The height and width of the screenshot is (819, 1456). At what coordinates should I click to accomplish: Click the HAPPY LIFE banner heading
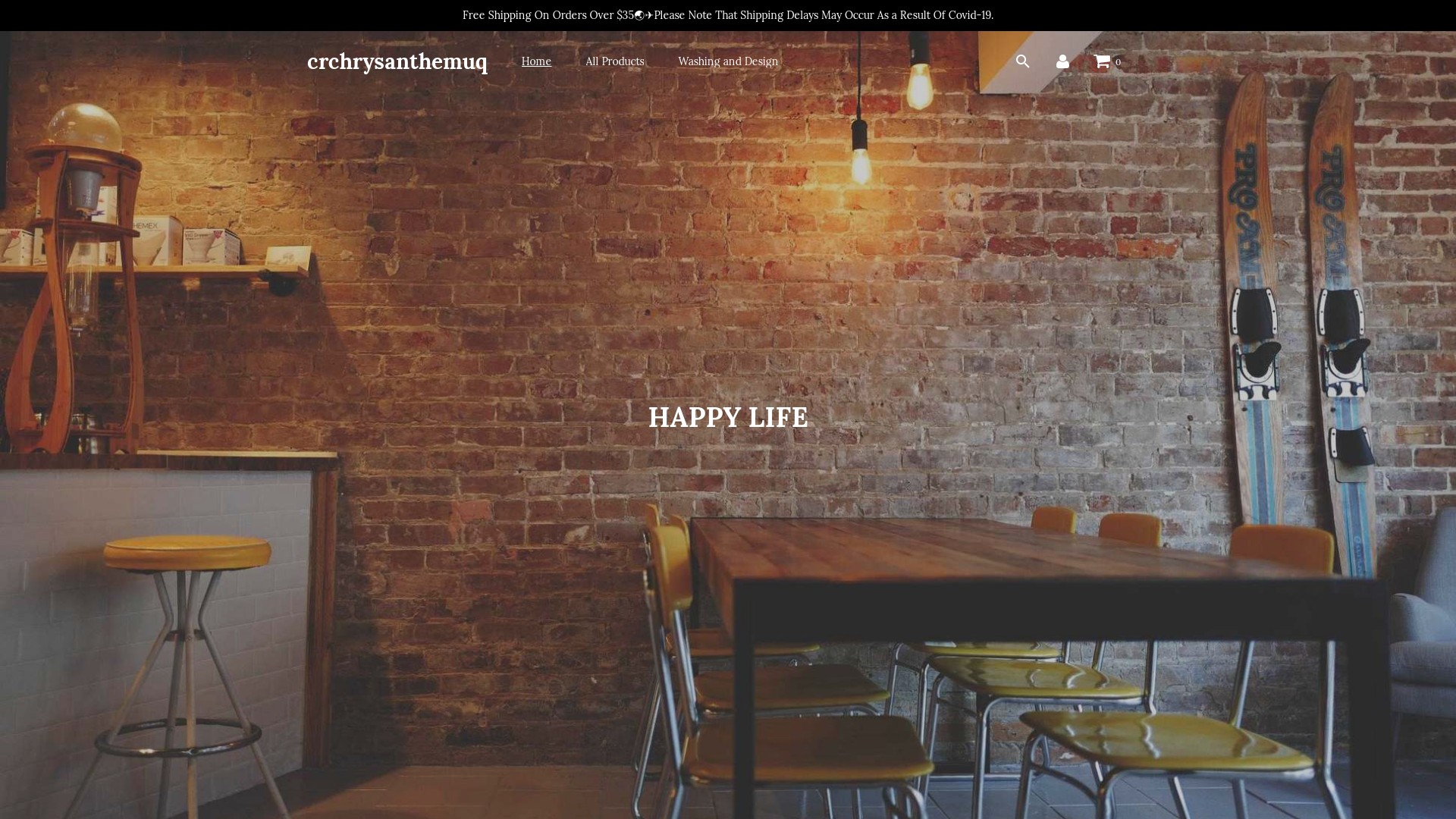[x=728, y=417]
